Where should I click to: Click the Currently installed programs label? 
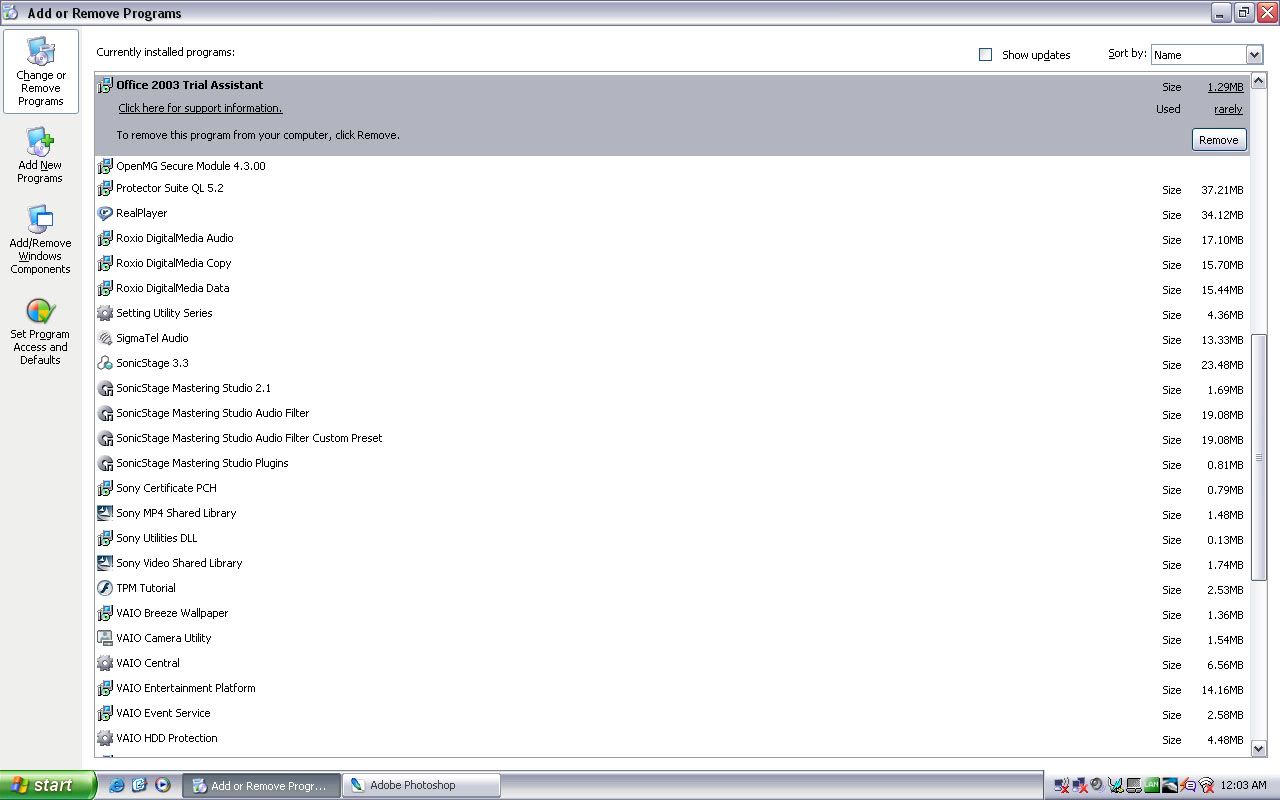tap(166, 52)
